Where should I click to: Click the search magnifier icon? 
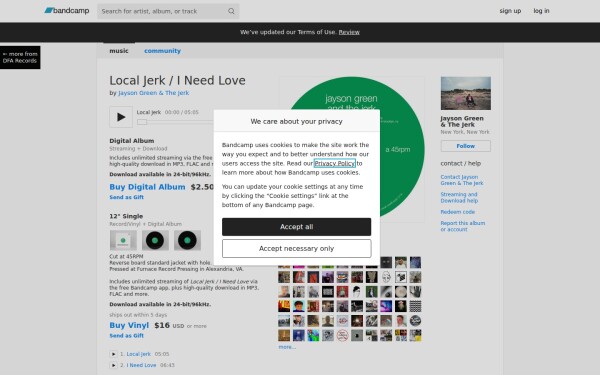coord(231,11)
